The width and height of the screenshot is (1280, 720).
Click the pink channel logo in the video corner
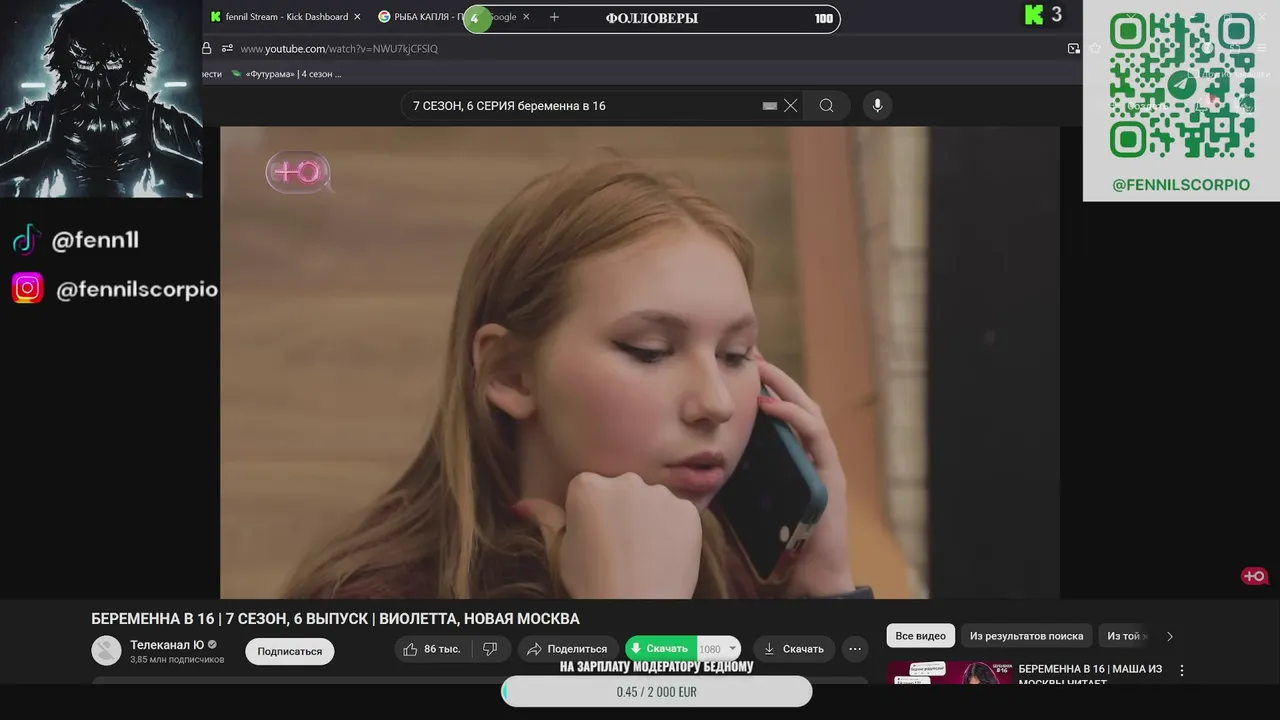(298, 172)
